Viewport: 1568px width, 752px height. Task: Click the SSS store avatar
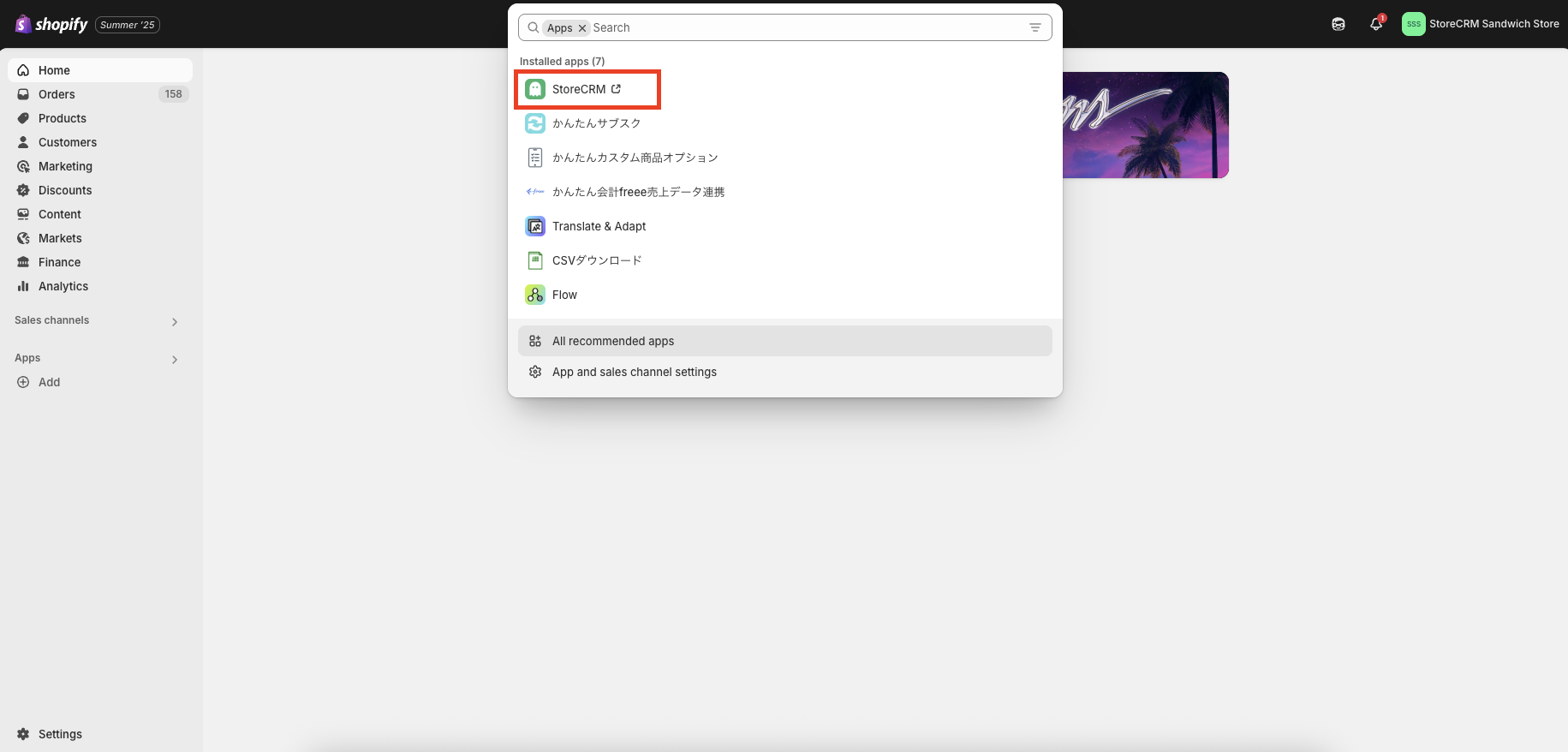point(1414,24)
